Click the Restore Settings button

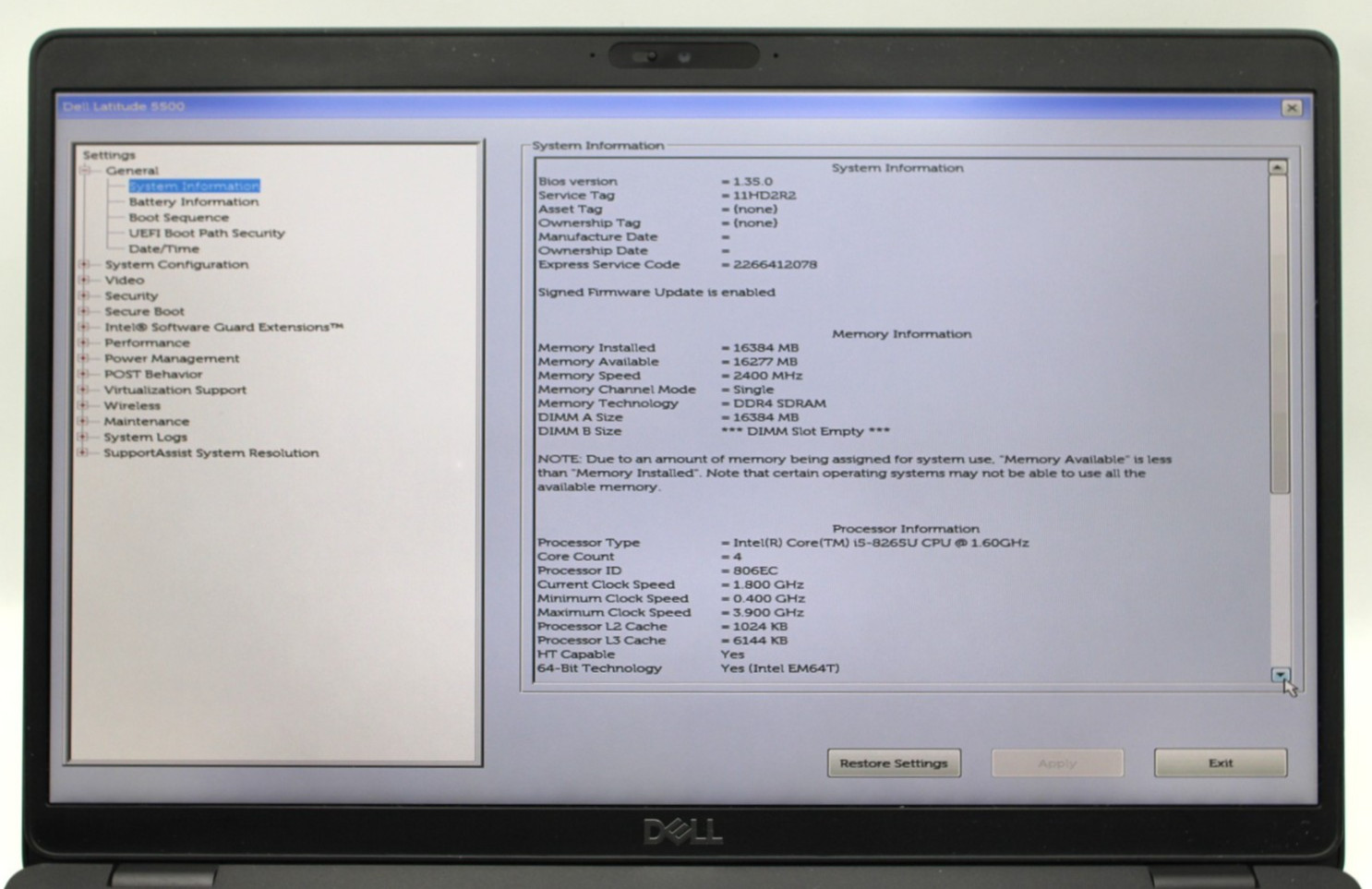click(x=894, y=763)
